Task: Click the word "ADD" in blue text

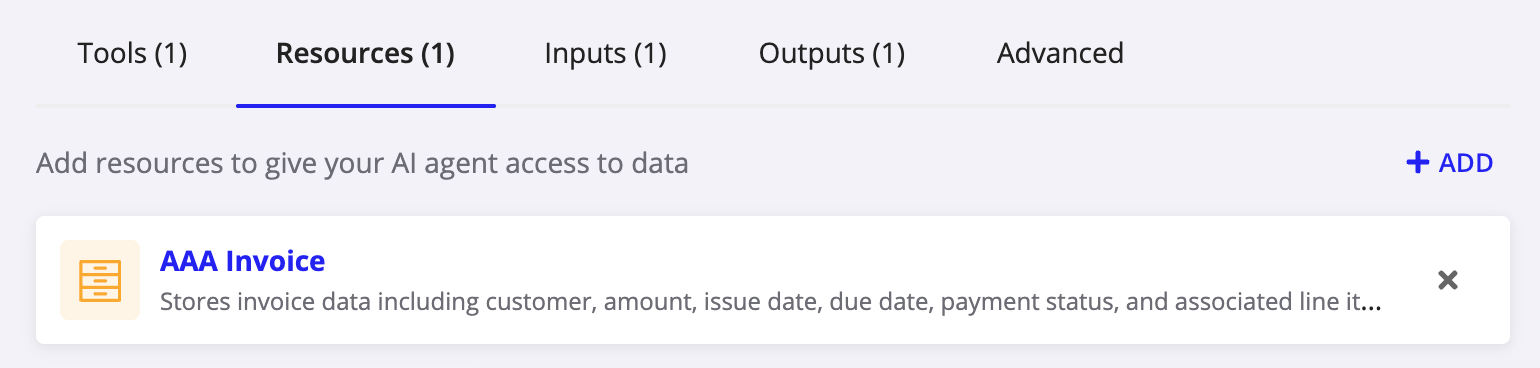Action: coord(1466,162)
